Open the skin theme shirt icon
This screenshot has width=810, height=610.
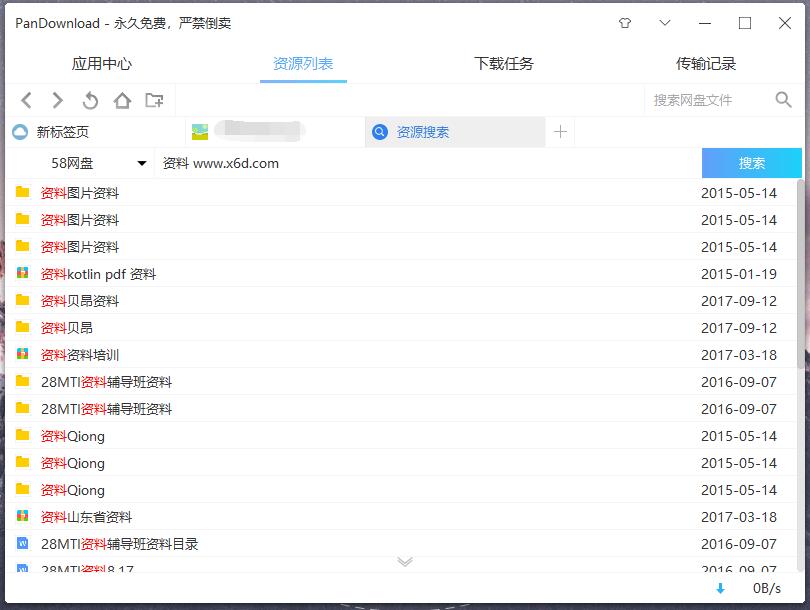point(625,23)
